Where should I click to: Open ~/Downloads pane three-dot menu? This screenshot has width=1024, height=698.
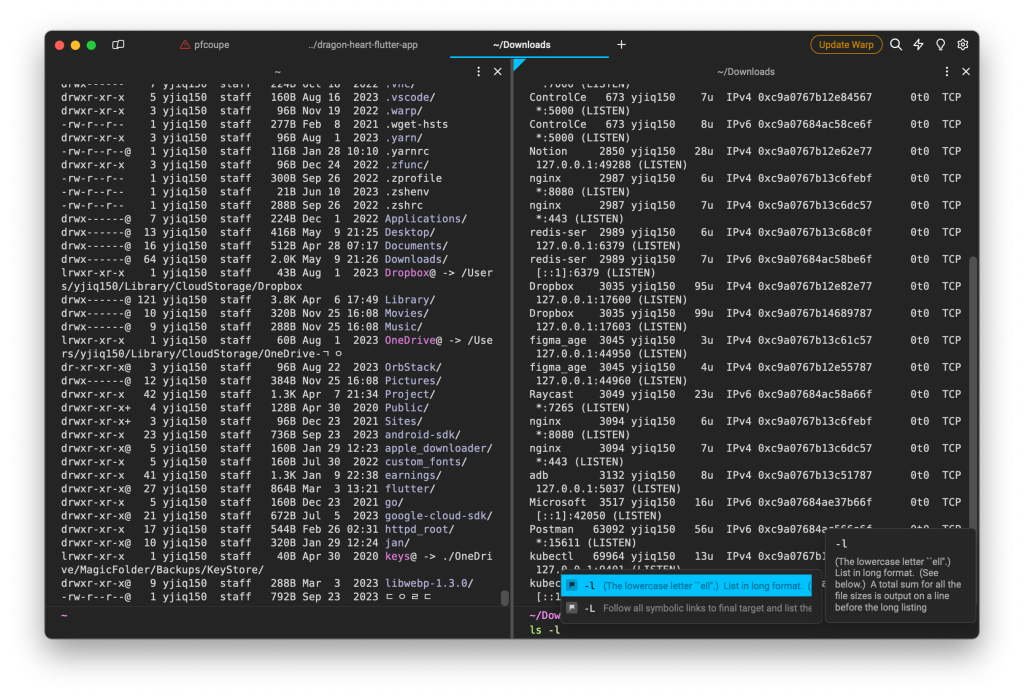pos(947,72)
